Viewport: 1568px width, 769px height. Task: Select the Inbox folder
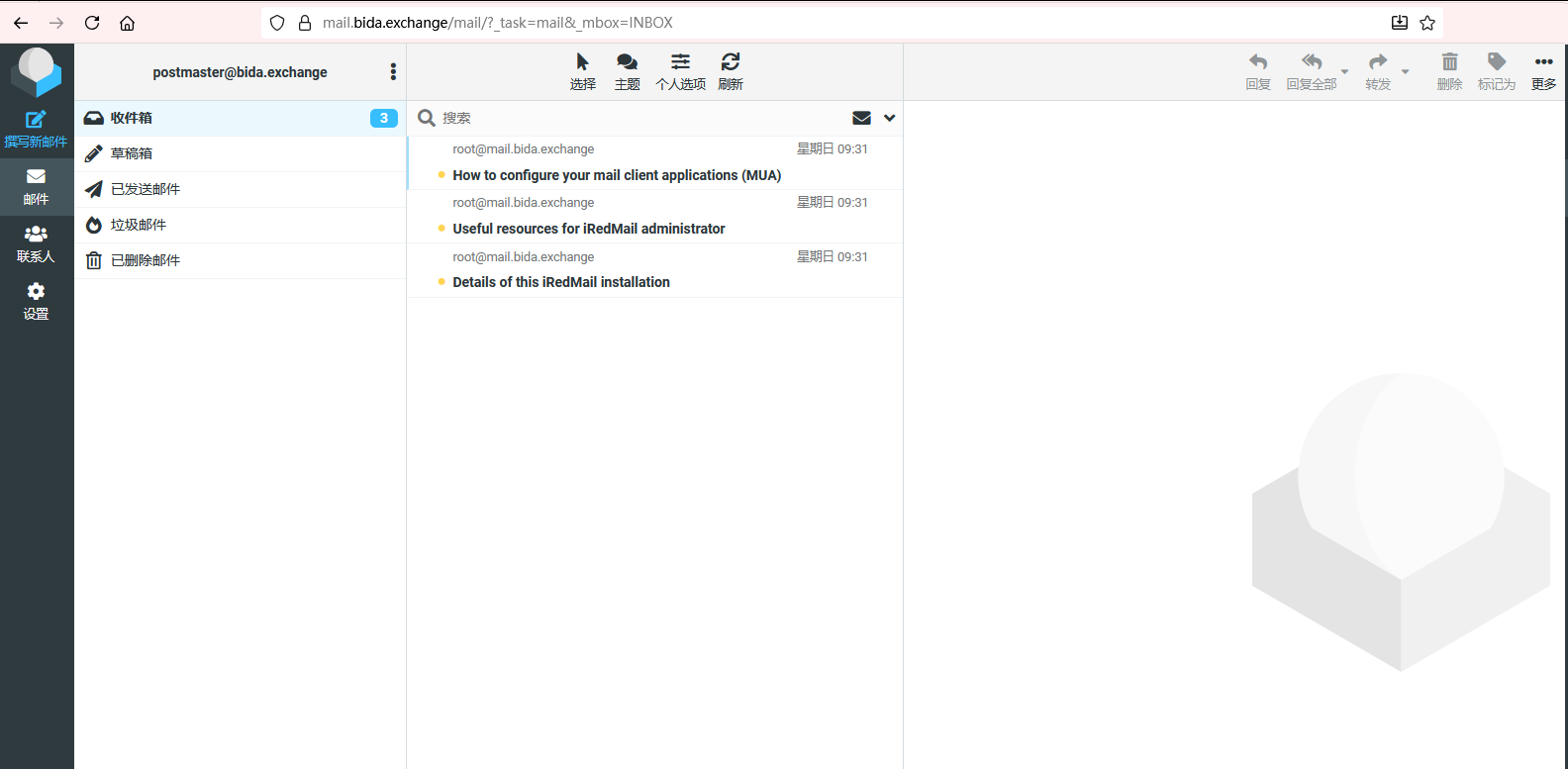pyautogui.click(x=132, y=118)
